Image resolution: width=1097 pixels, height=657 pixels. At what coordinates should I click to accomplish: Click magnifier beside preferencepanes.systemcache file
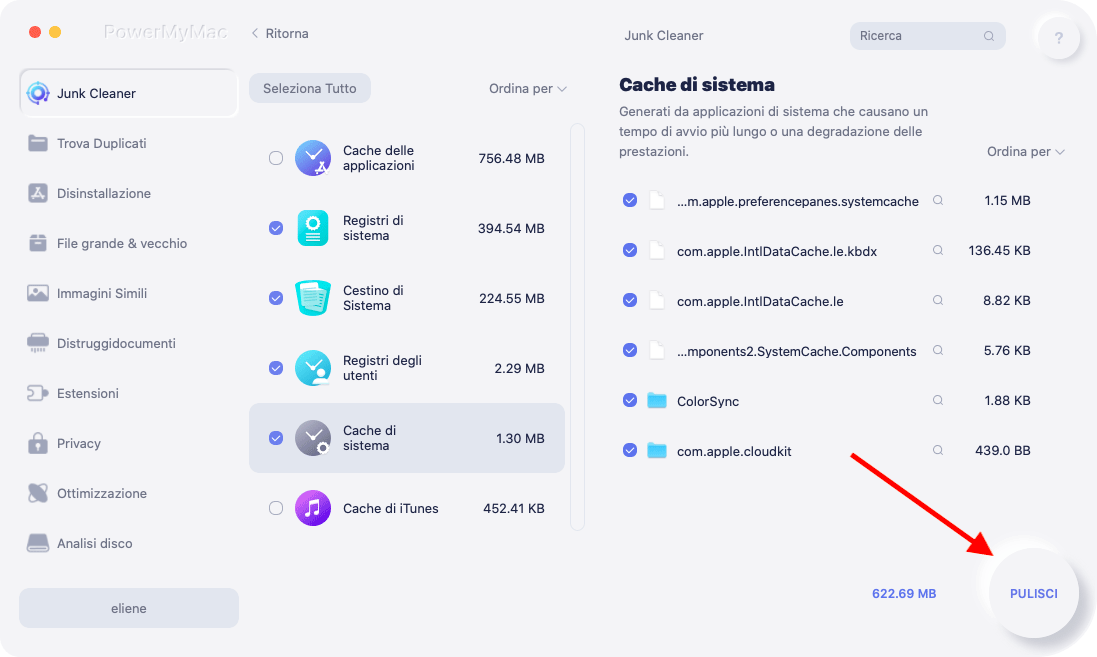point(937,200)
